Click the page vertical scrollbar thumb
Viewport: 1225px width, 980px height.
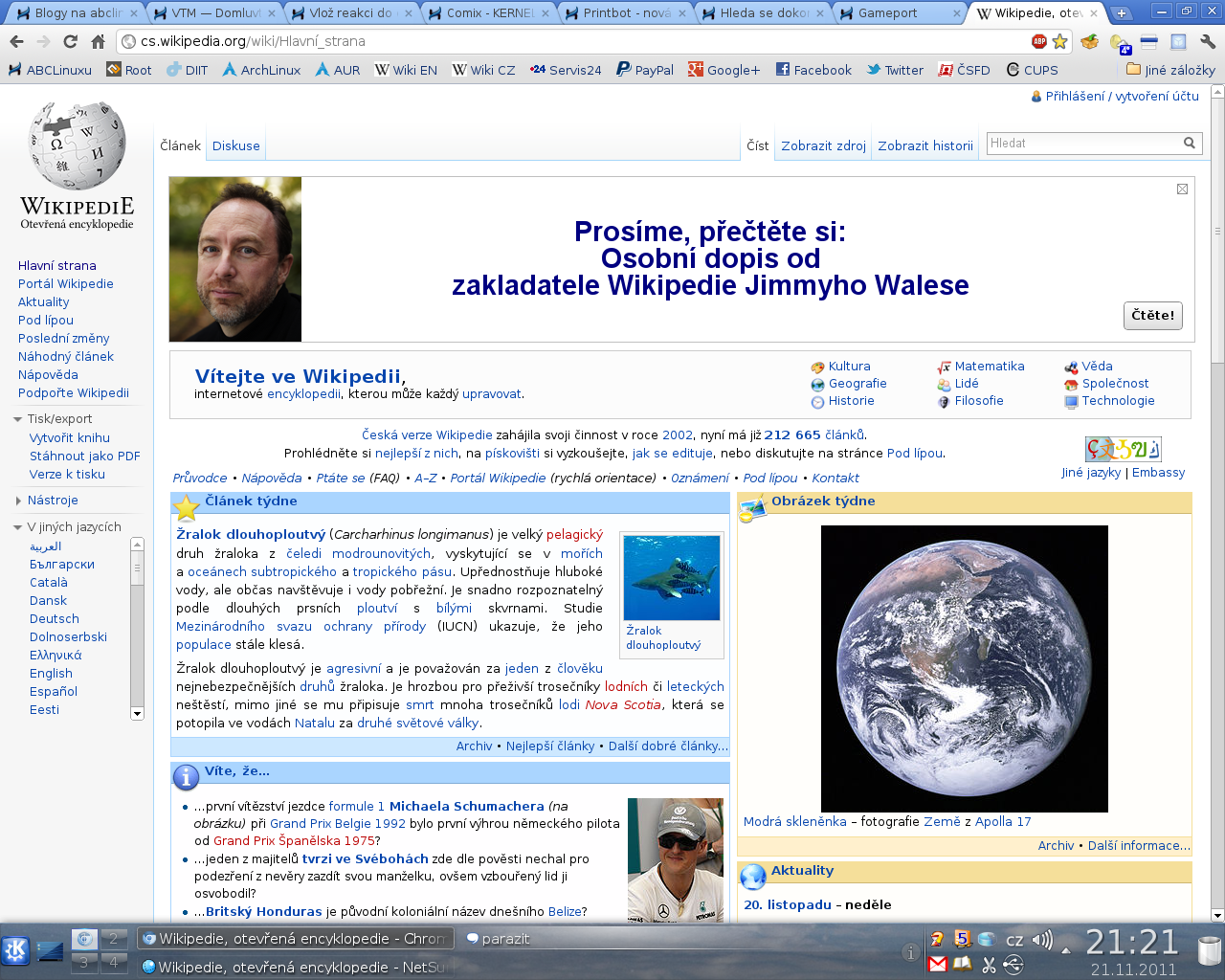pyautogui.click(x=1217, y=230)
